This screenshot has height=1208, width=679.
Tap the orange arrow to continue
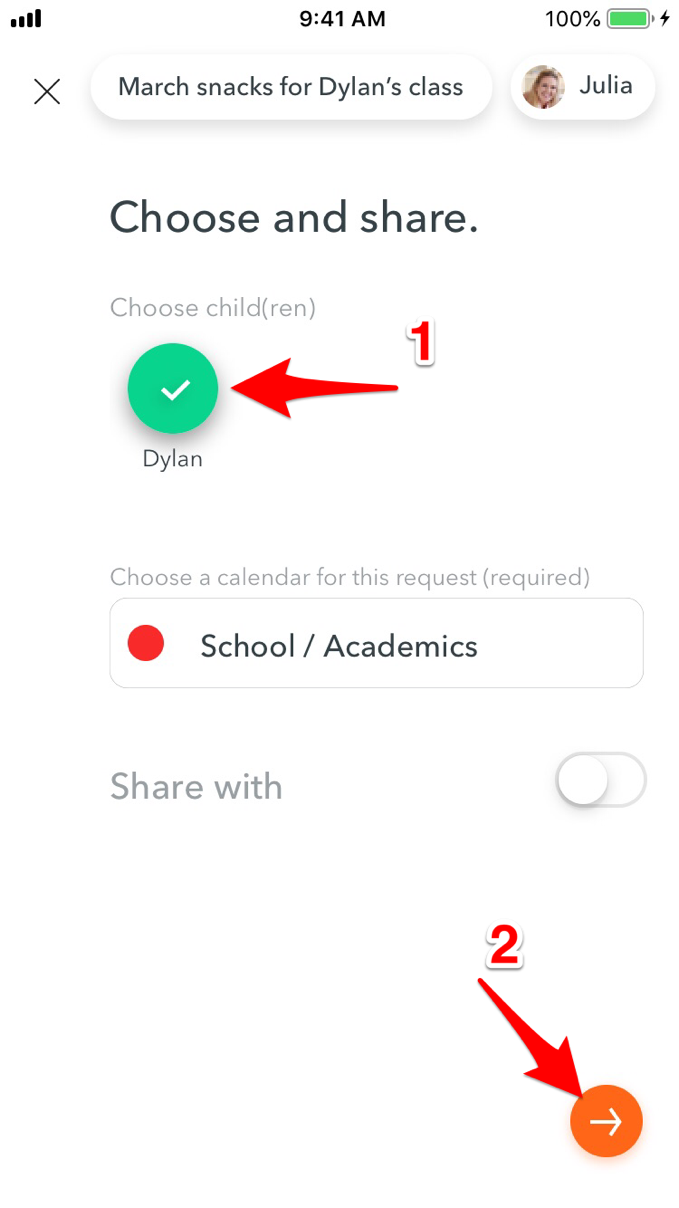point(606,1121)
